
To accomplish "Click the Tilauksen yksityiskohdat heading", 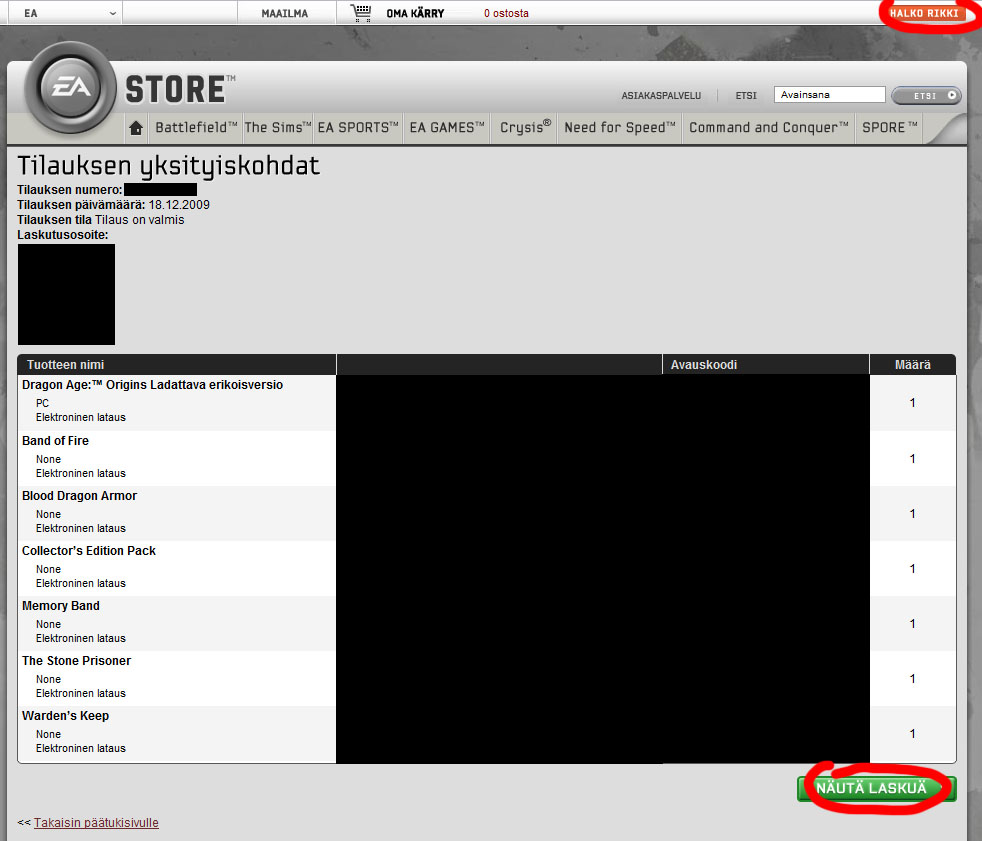I will [168, 166].
